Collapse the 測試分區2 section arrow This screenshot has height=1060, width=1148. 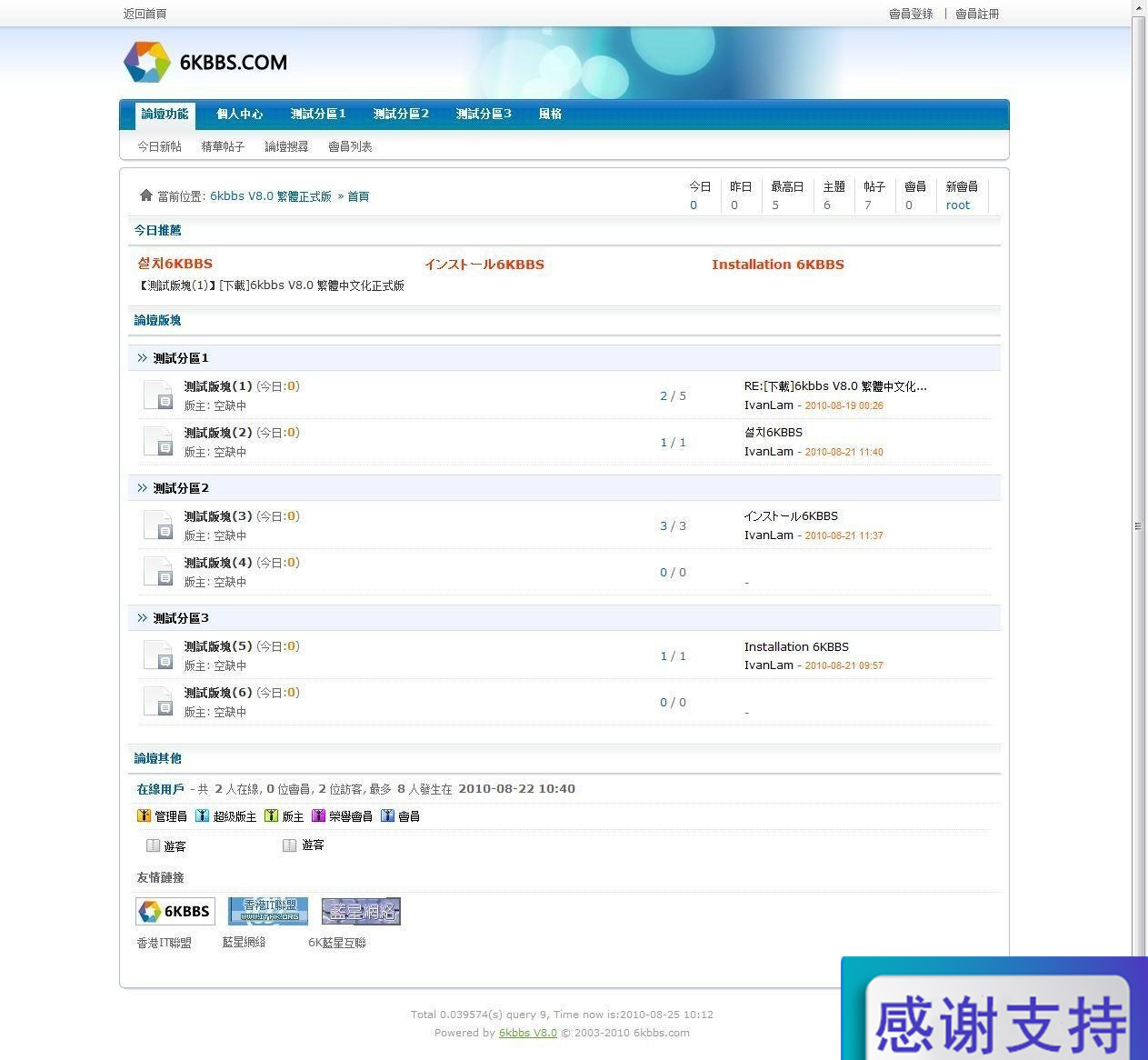pyautogui.click(x=142, y=488)
